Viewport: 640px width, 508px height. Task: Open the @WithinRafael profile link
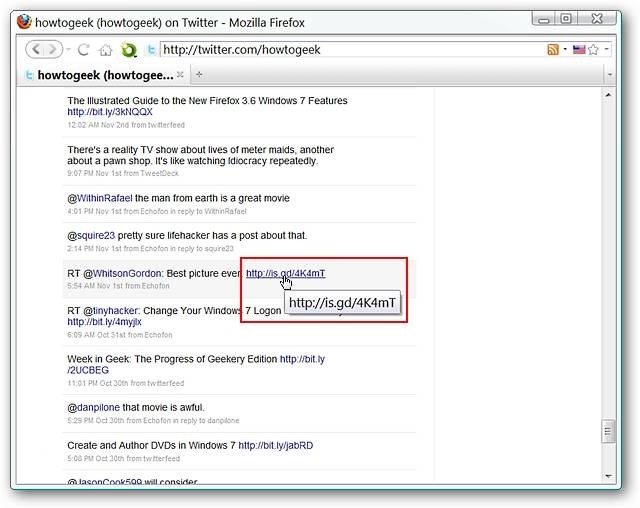point(100,198)
